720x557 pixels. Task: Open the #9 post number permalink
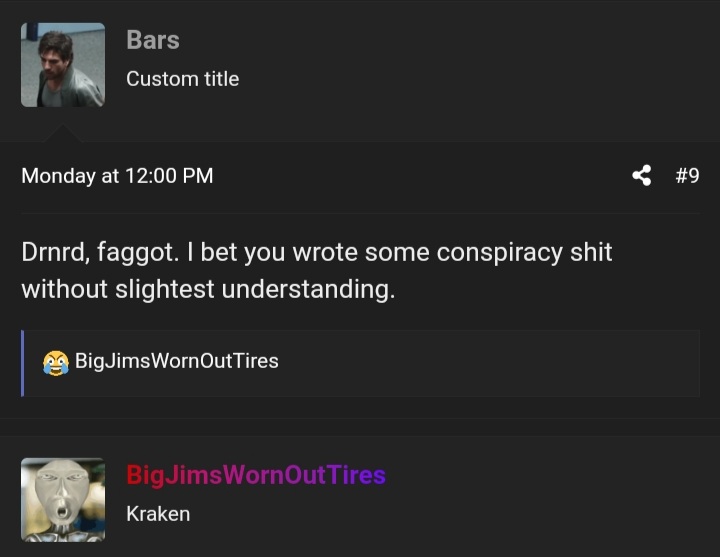tap(687, 175)
